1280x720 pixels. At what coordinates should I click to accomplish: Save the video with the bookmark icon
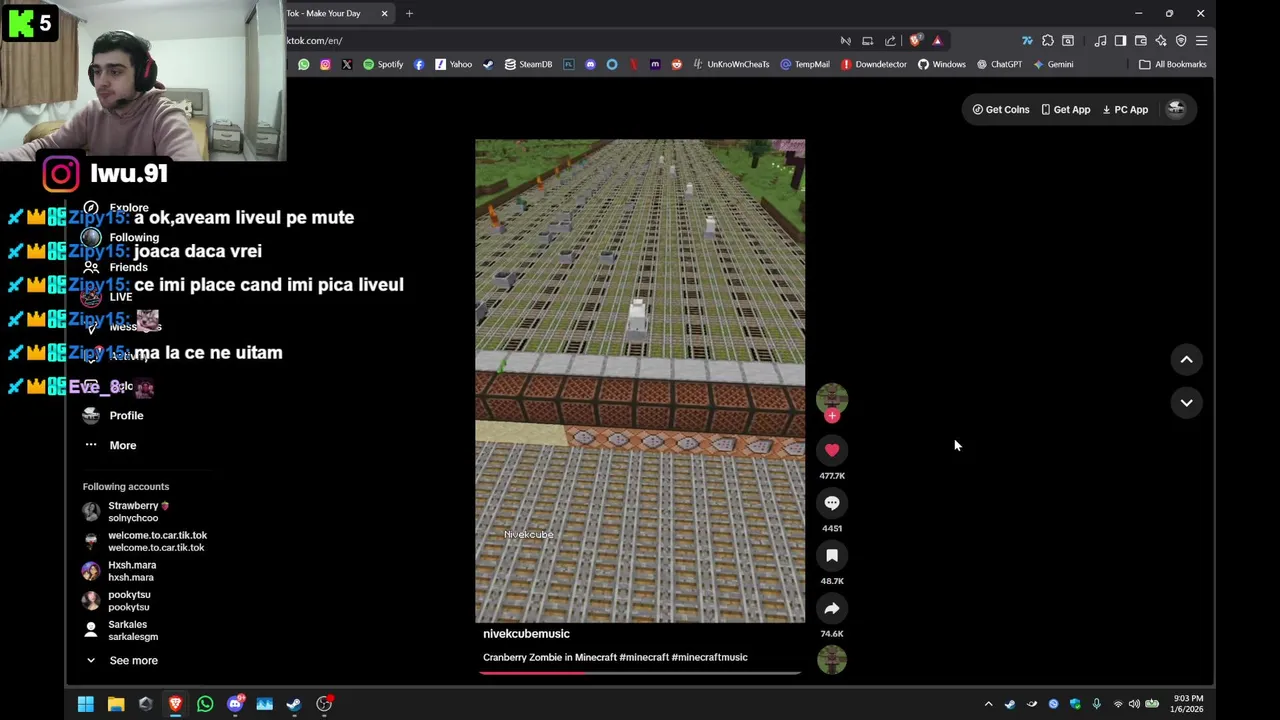click(x=832, y=556)
